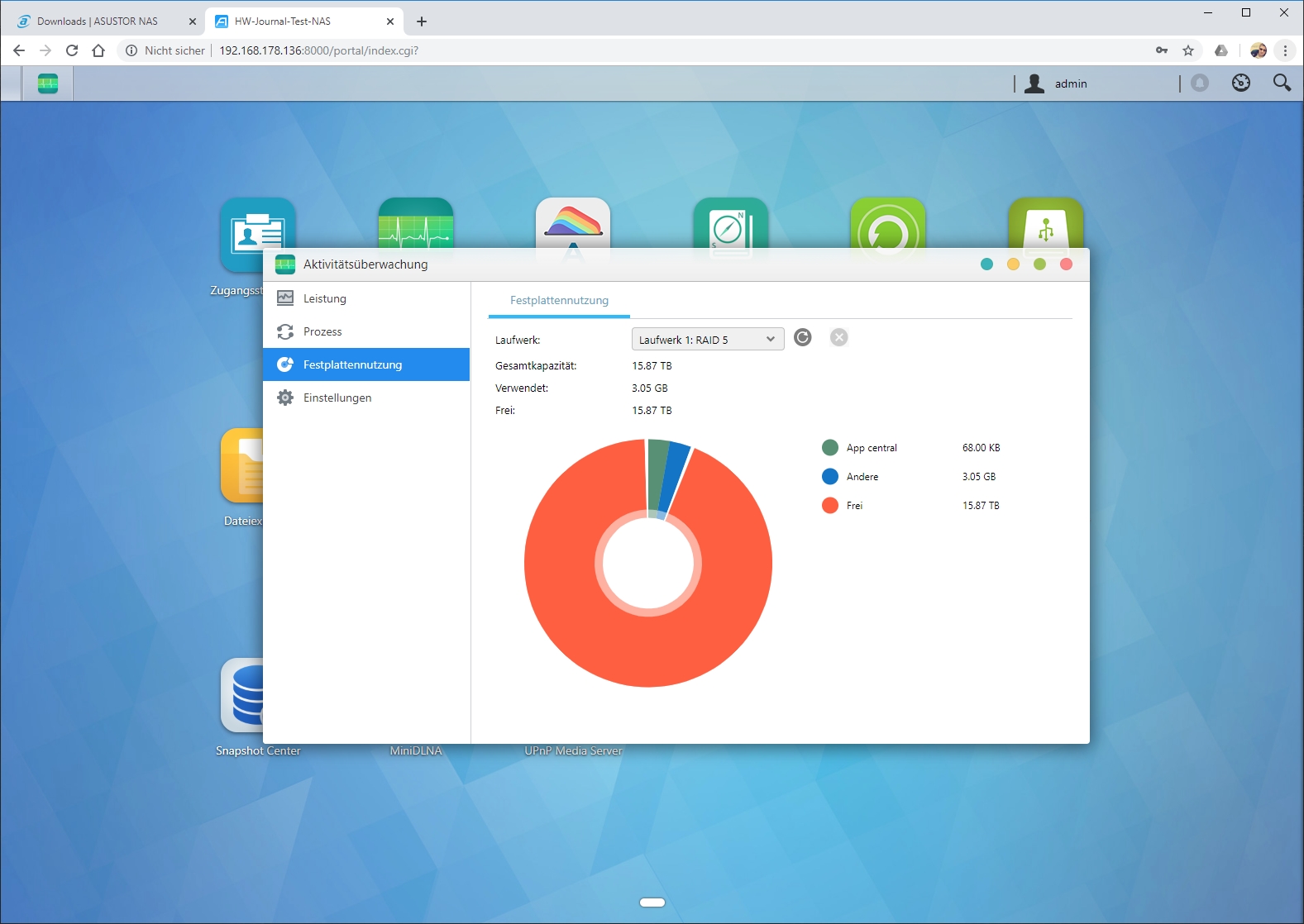
Task: Click the Andere blue legend dot
Action: click(x=830, y=477)
